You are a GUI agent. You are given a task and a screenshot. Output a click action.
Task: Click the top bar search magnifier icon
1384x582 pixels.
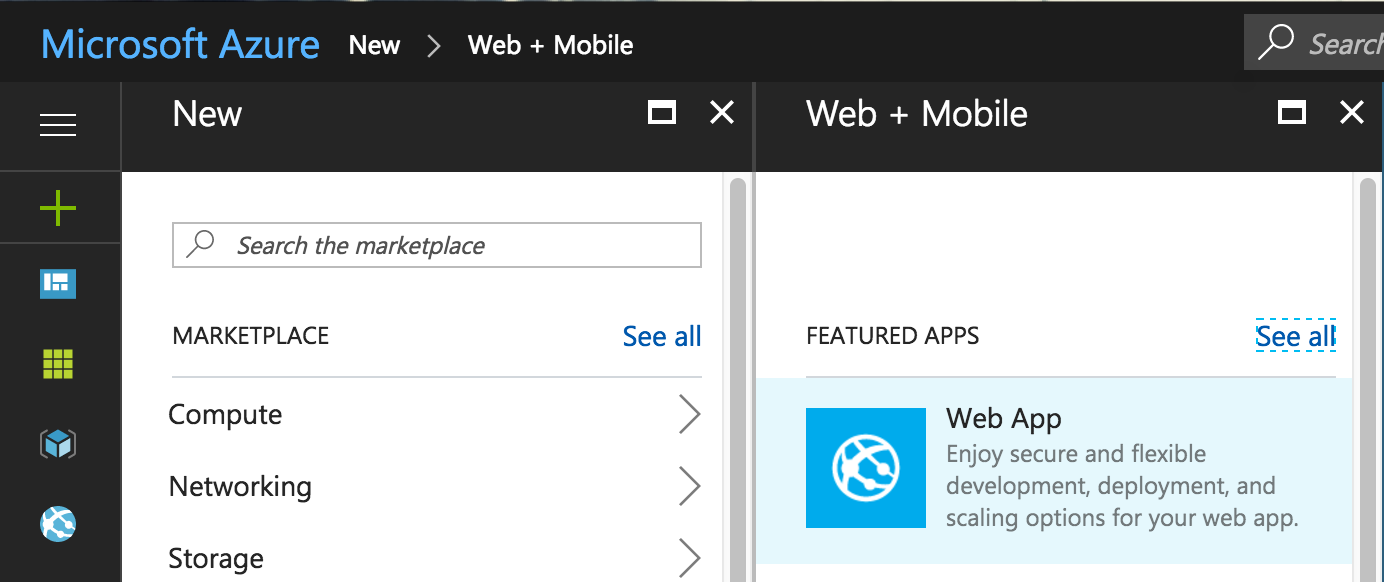1275,43
